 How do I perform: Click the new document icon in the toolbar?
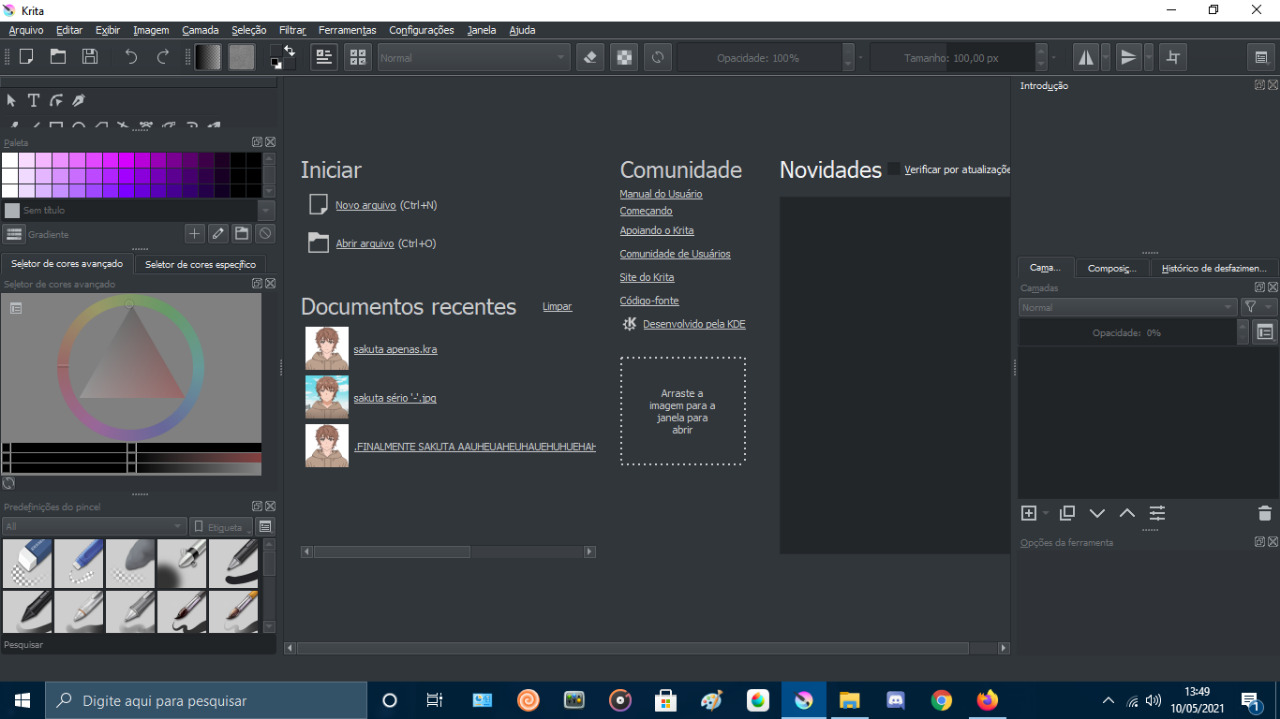tap(26, 57)
